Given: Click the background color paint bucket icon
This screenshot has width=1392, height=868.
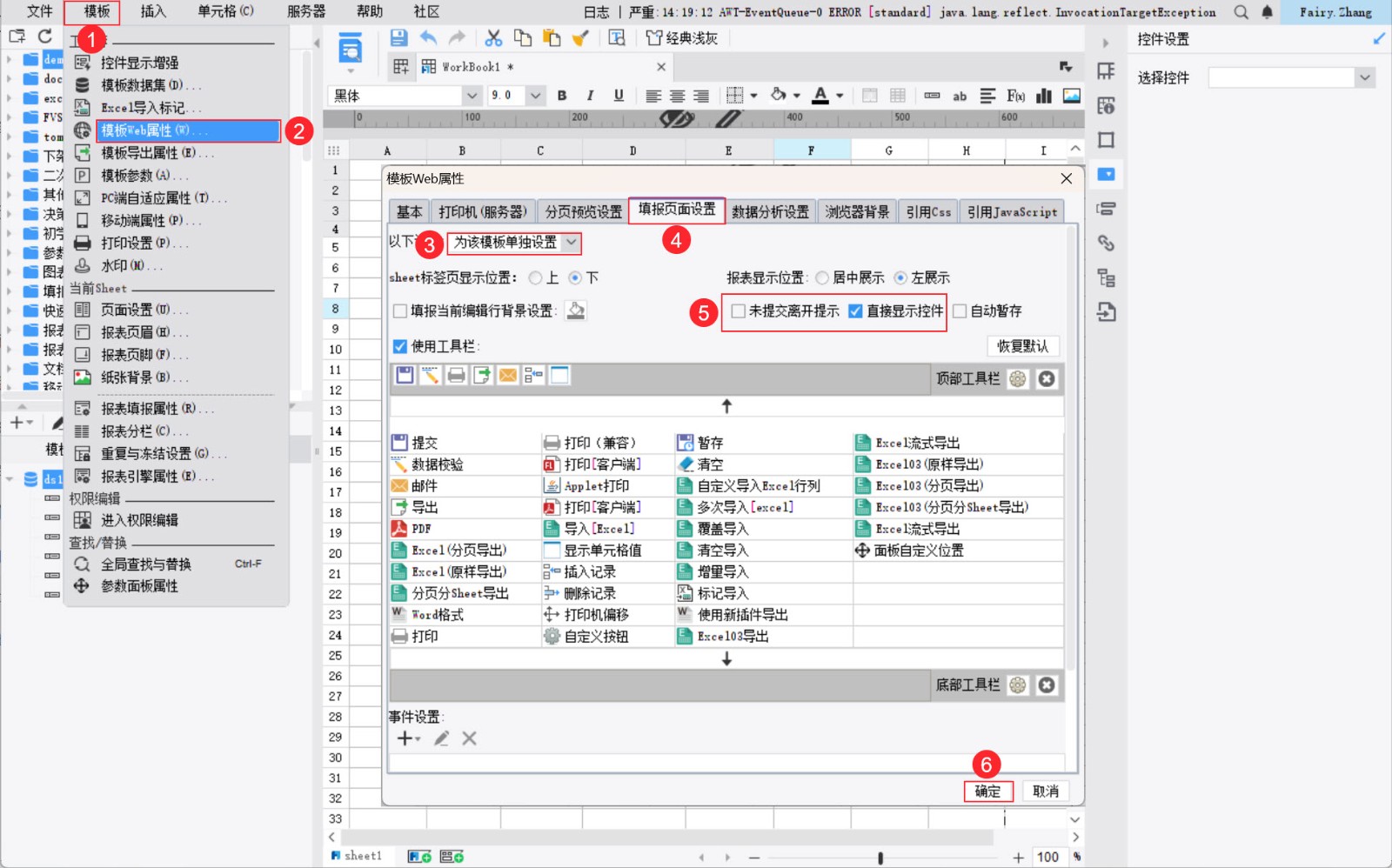Looking at the screenshot, I should click(x=779, y=95).
